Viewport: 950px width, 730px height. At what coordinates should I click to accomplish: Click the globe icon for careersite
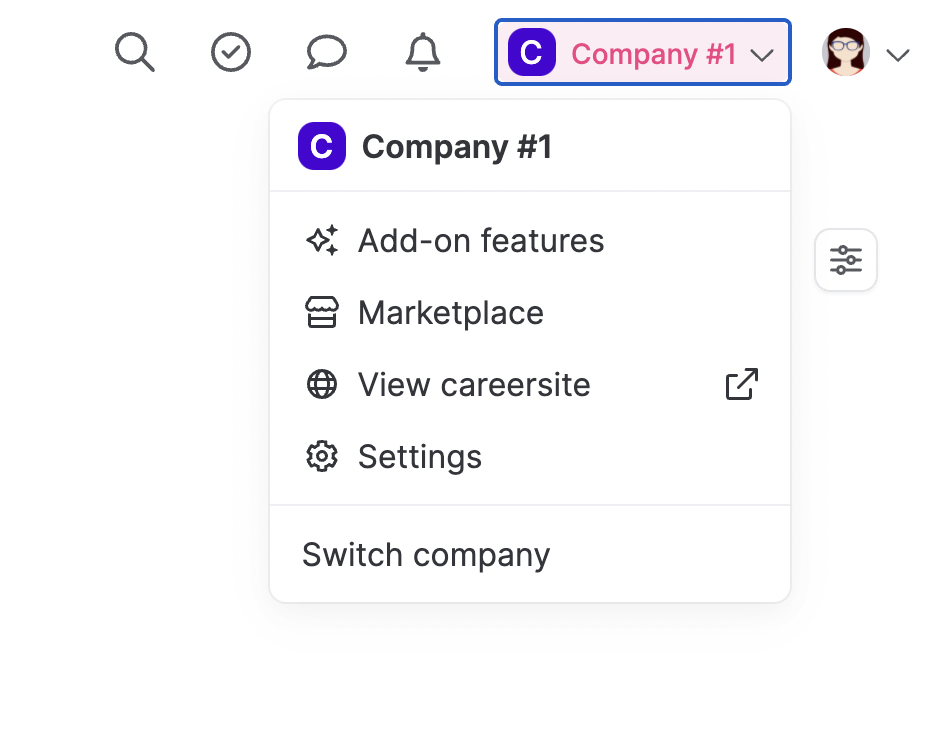(322, 385)
